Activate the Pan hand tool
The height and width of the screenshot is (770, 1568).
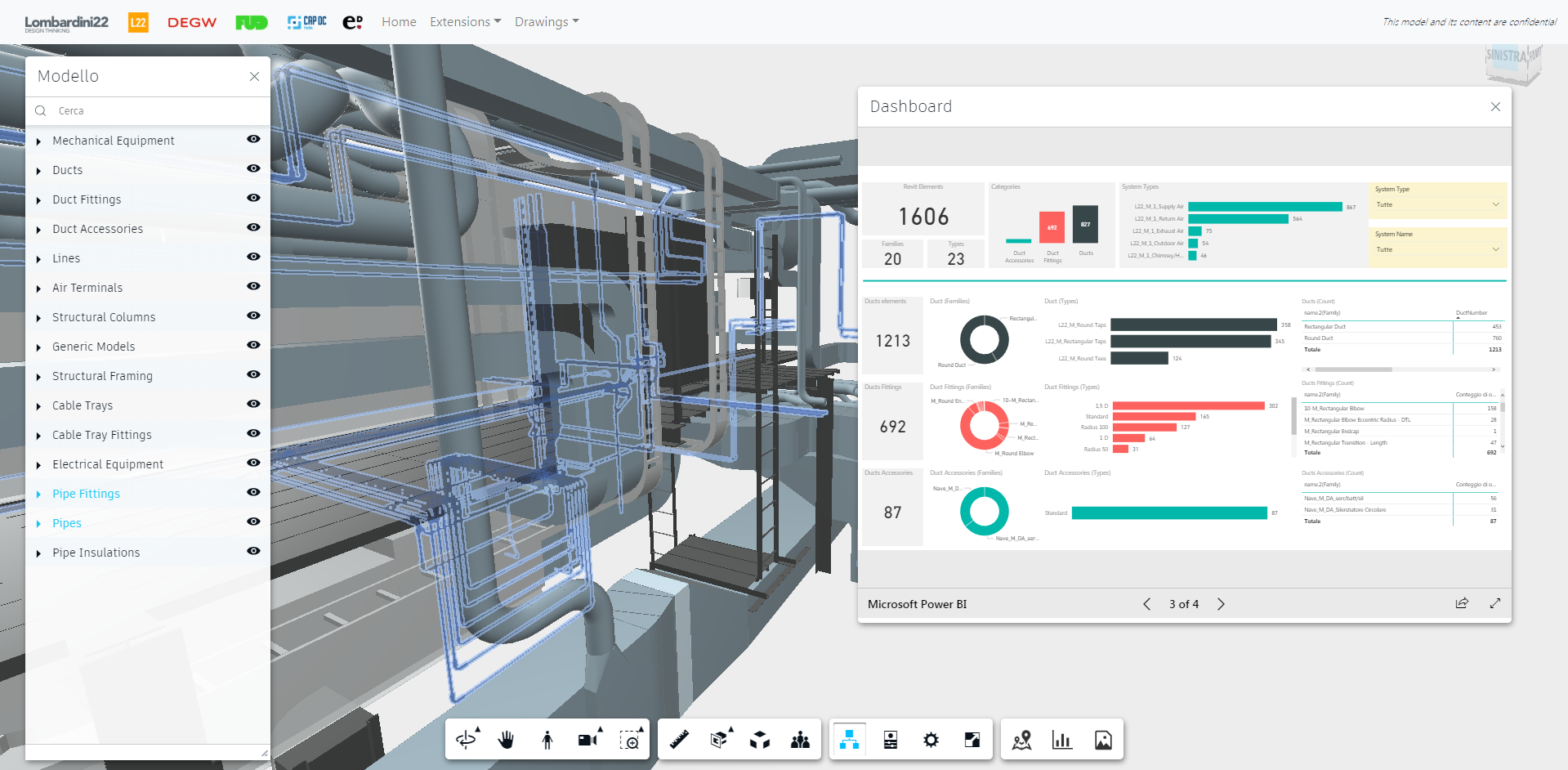pos(507,740)
